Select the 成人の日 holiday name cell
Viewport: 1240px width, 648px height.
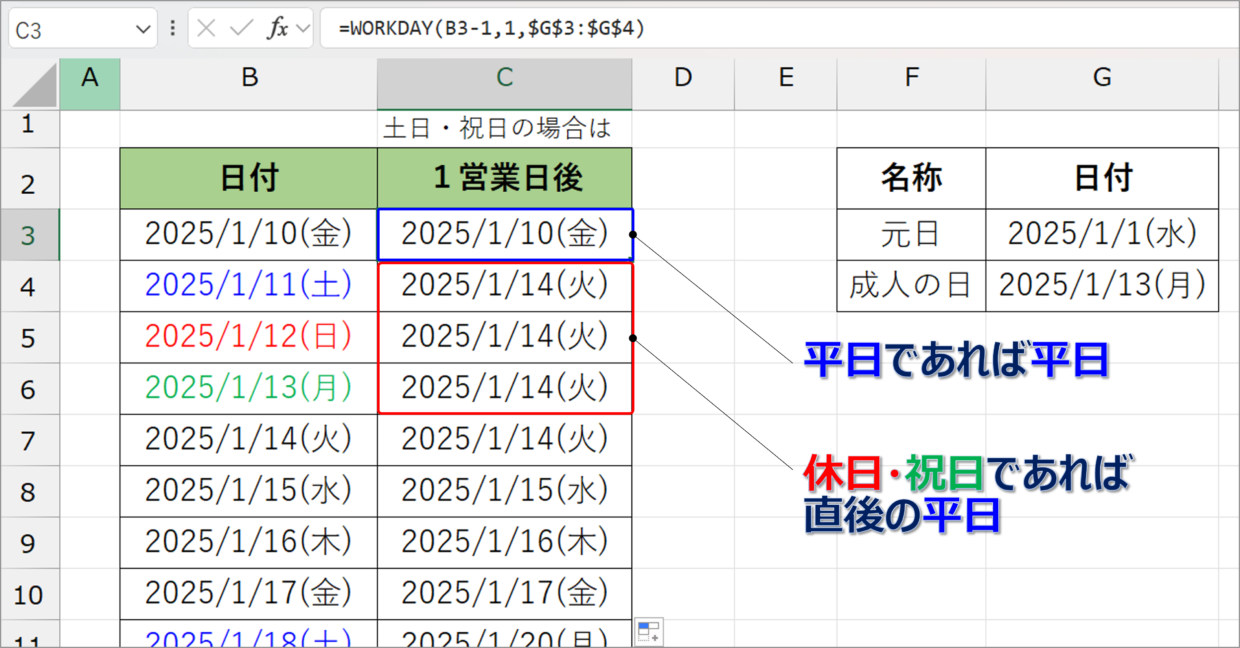910,286
